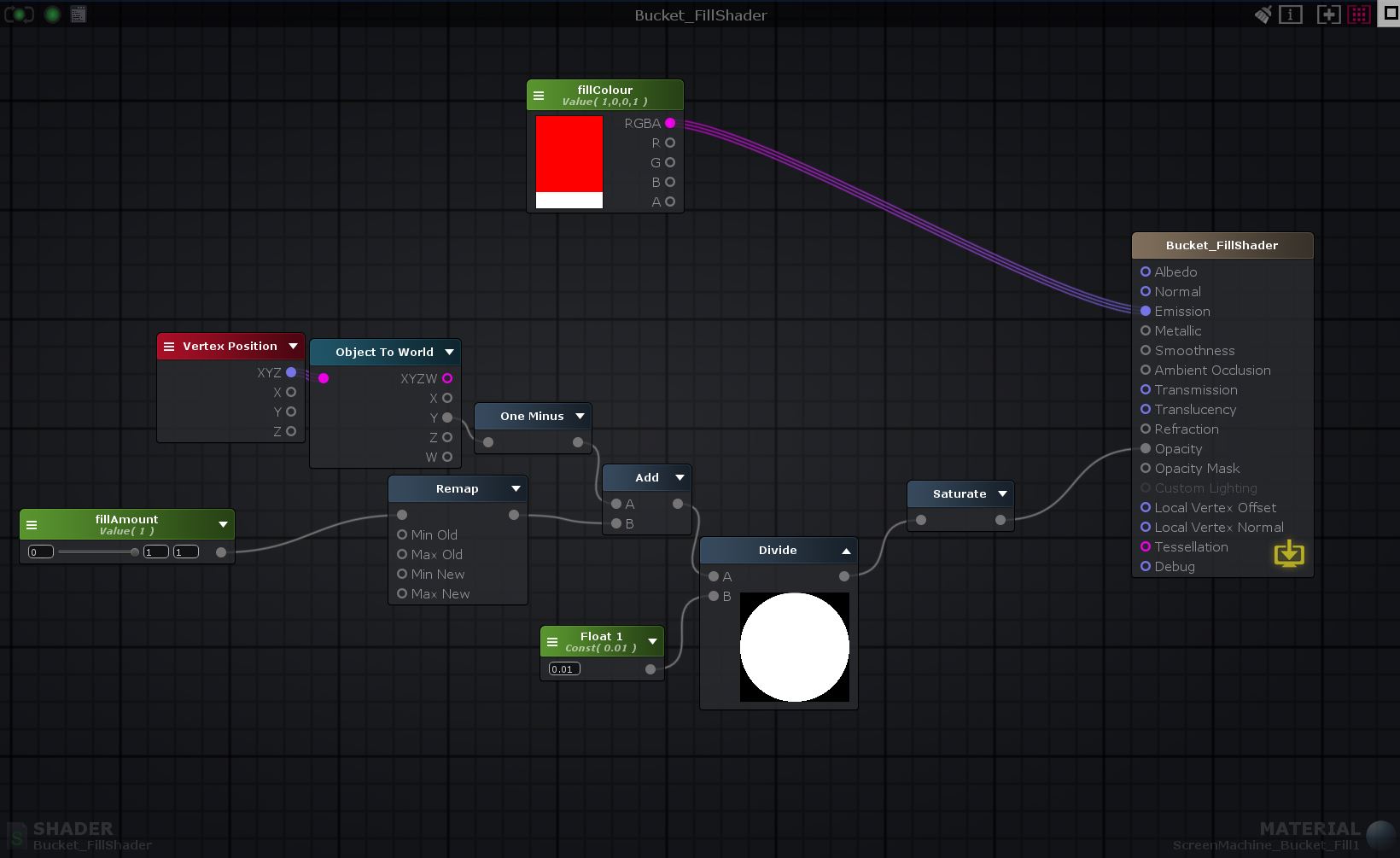
Task: Open the Vertex Position node hamburger menu
Action: (x=169, y=347)
